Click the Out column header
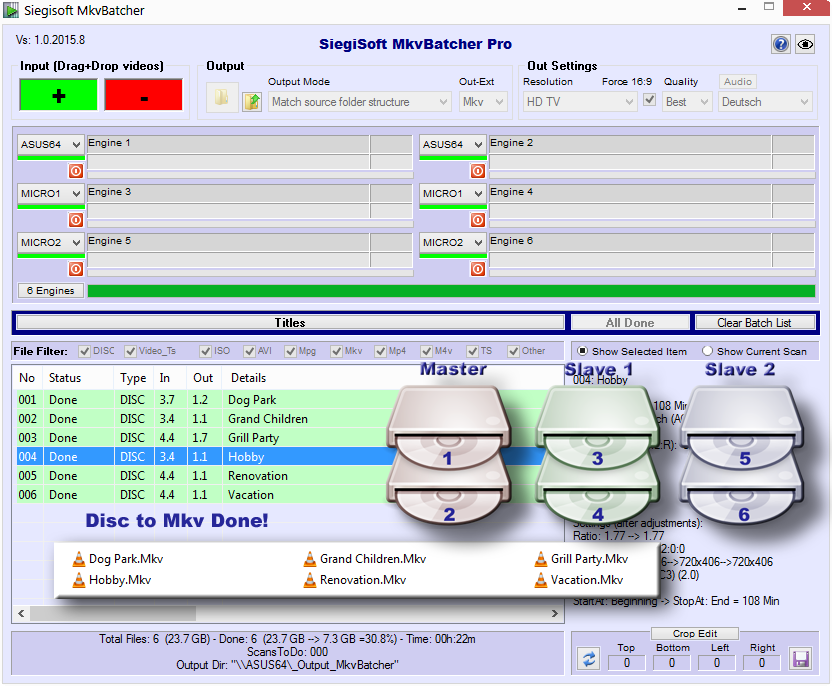 click(203, 378)
